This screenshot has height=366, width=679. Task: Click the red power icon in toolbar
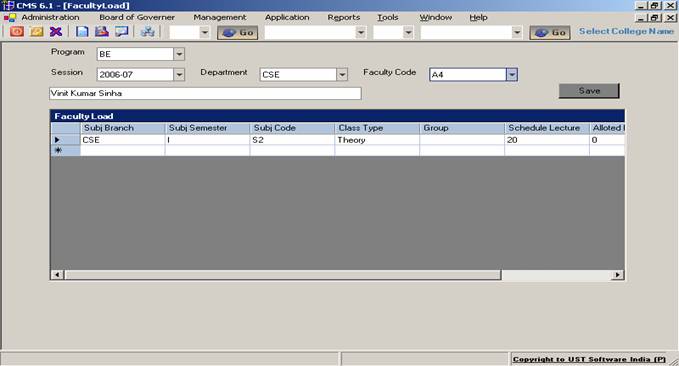coord(17,32)
